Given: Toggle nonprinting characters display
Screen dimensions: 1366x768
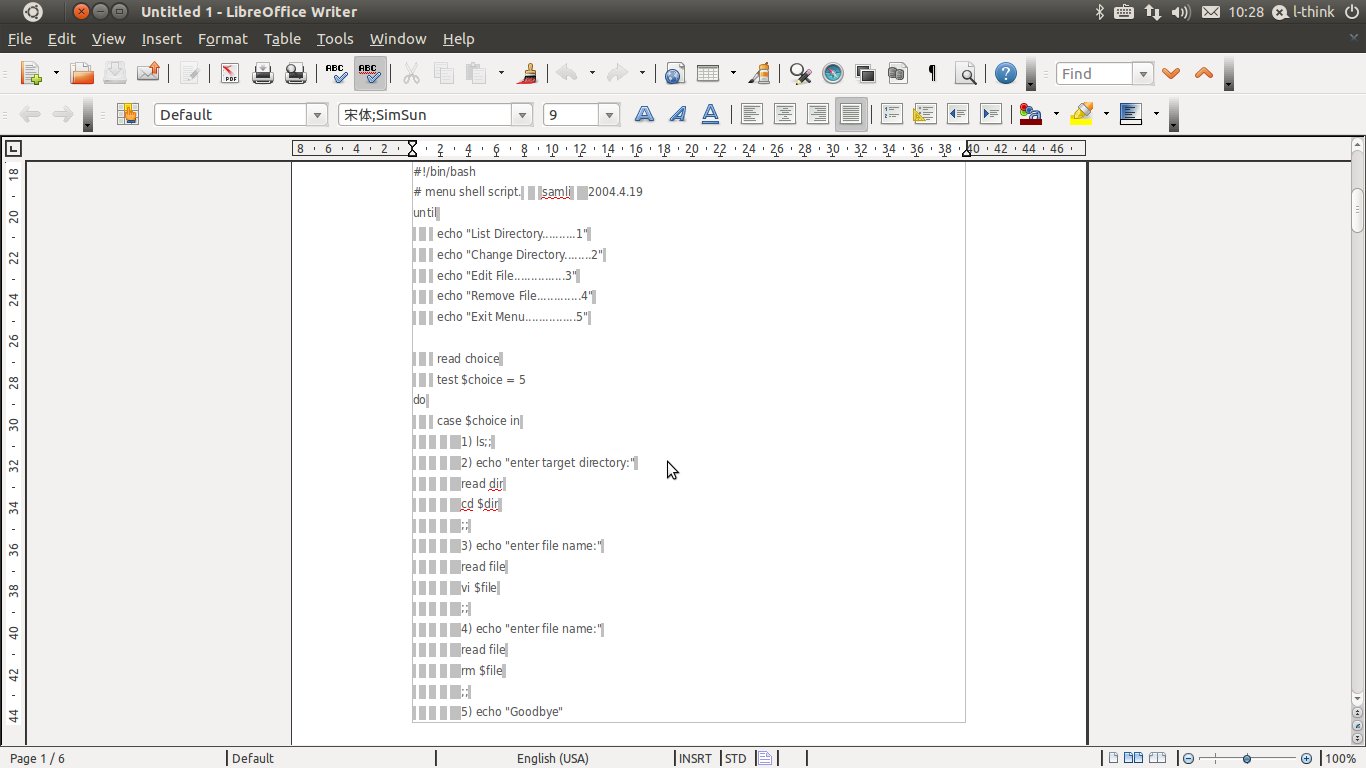Looking at the screenshot, I should point(932,73).
